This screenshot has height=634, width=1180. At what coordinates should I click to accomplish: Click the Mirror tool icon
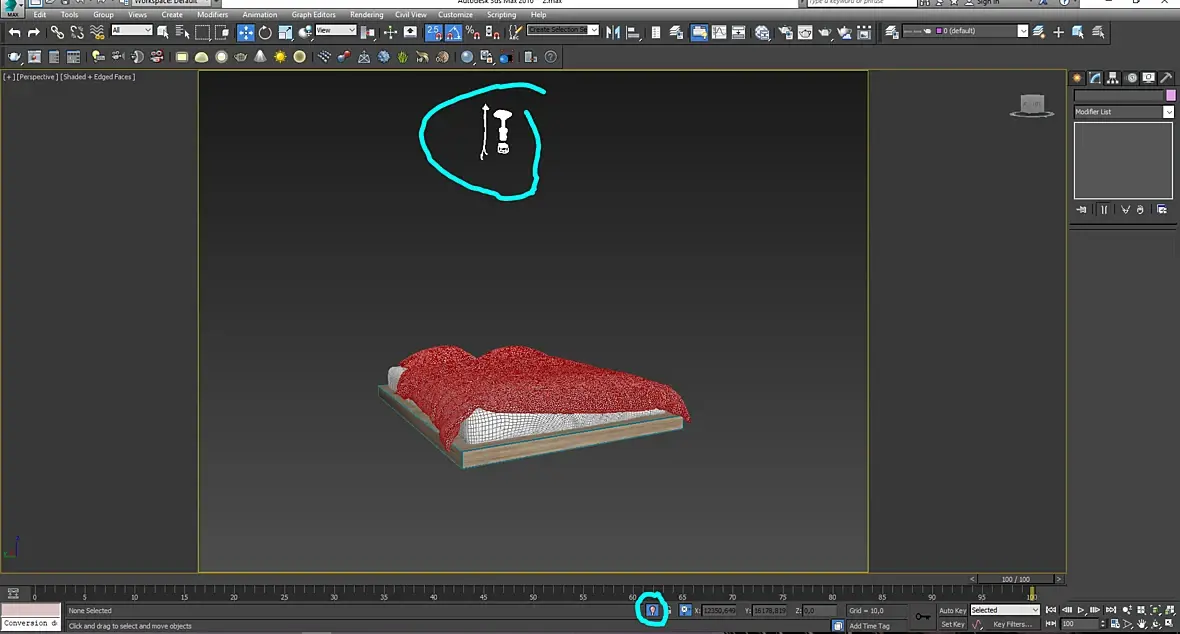pyautogui.click(x=615, y=32)
